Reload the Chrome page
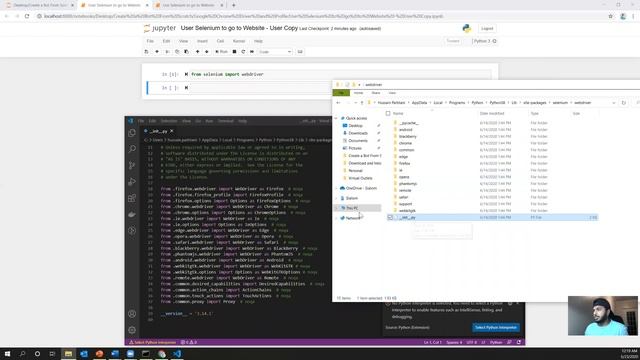640x360 pixels. pyautogui.click(x=27, y=16)
